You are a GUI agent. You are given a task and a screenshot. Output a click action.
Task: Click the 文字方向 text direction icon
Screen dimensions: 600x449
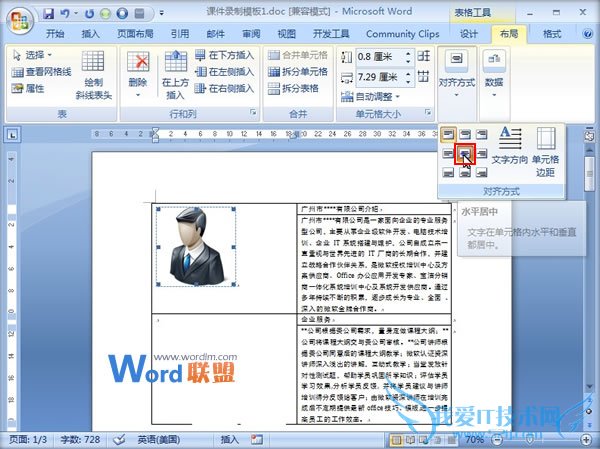(x=510, y=146)
